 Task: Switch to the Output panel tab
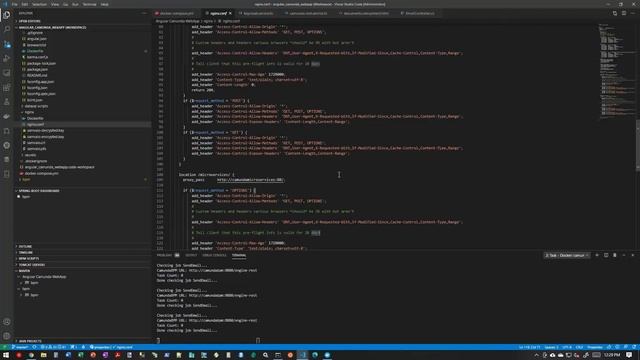click(191, 255)
